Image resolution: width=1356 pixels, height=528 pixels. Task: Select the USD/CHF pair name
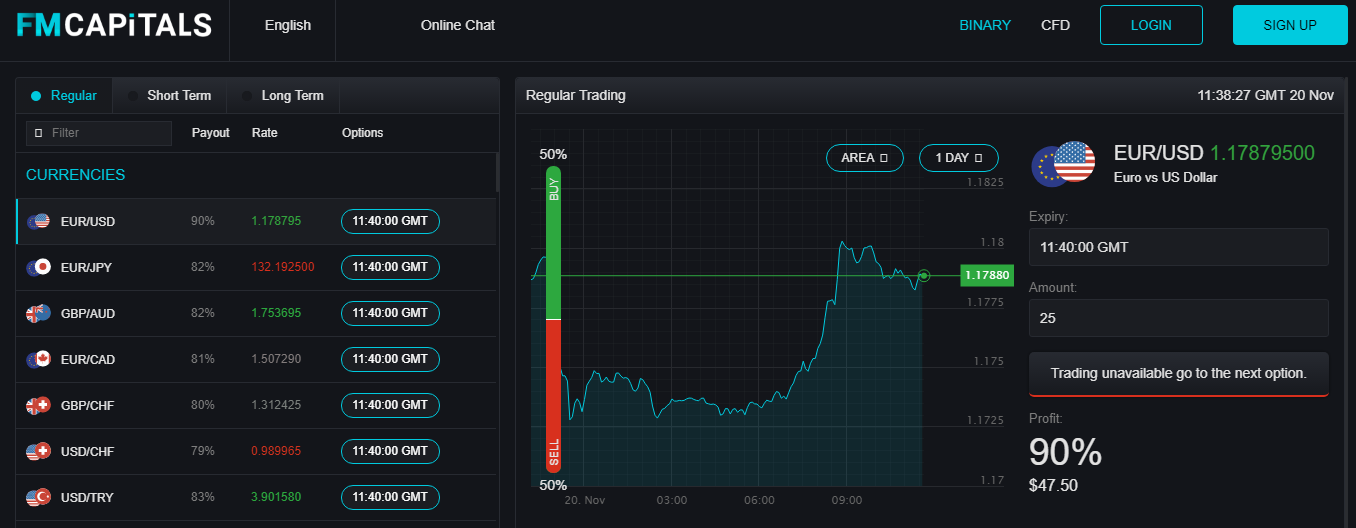[88, 451]
